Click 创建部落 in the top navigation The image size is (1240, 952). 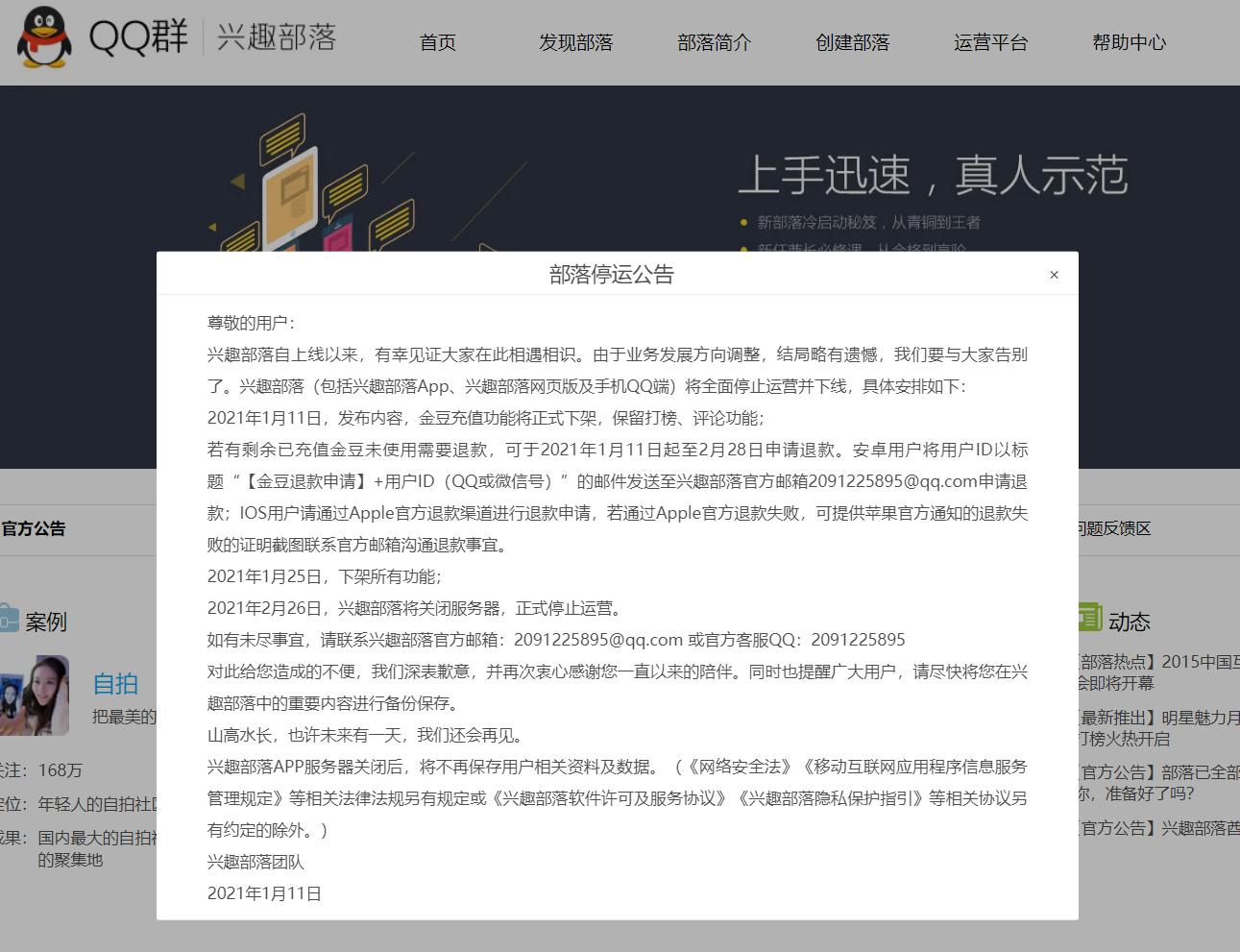click(x=852, y=42)
